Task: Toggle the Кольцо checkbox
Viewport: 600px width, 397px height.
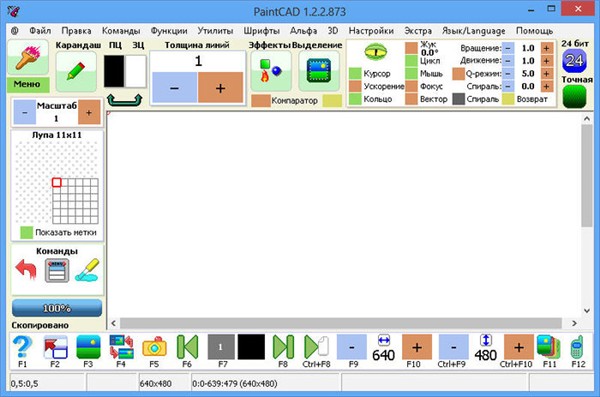Action: pos(355,99)
